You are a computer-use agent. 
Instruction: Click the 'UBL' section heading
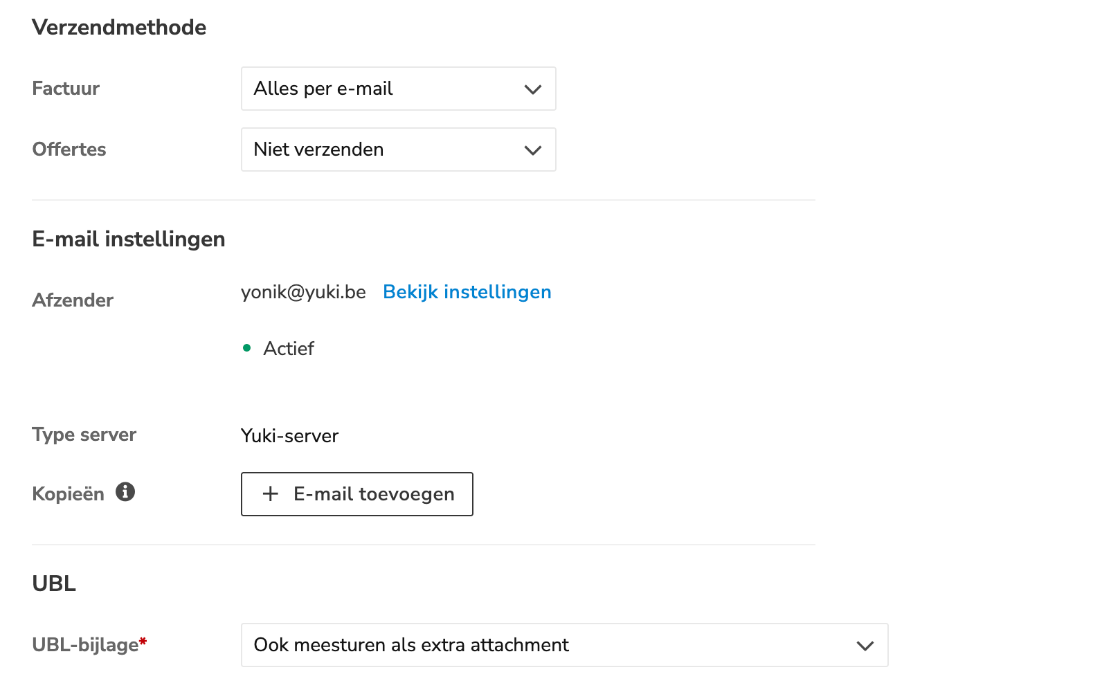pyautogui.click(x=54, y=583)
